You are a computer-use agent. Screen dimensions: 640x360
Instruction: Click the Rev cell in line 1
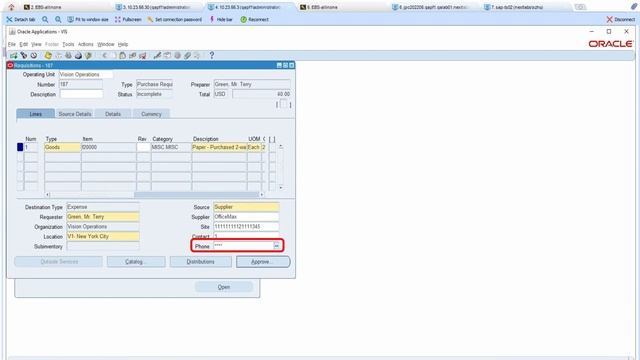tap(143, 147)
